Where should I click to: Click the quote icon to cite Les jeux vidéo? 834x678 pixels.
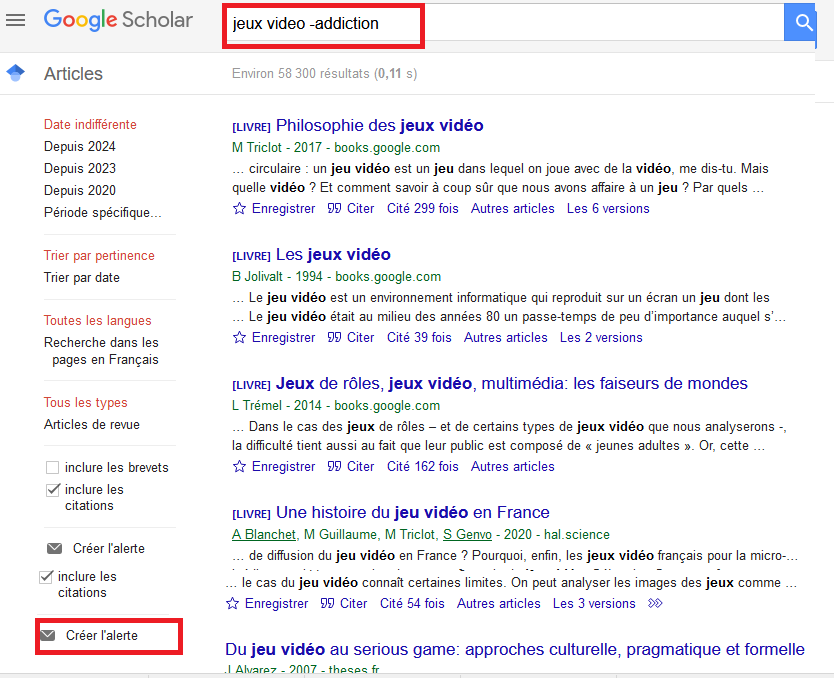(334, 338)
